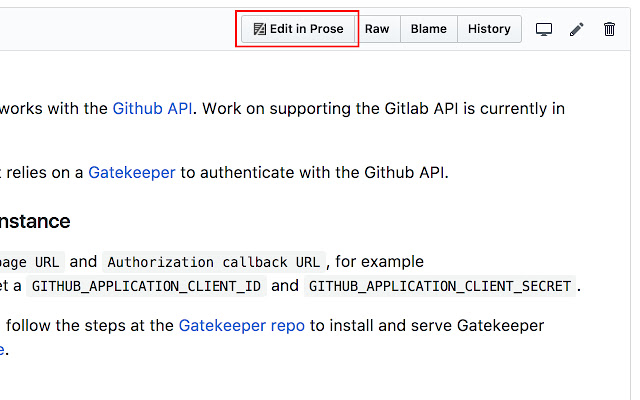
Task: Click the text 'to install and serve Gatekeeper'
Action: tap(427, 325)
